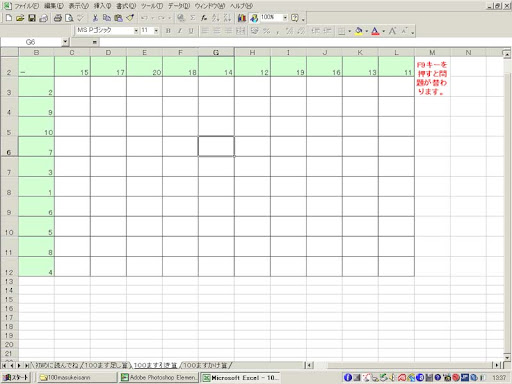Open the 100% zoom dropdown
512x384 pixels.
285,18
